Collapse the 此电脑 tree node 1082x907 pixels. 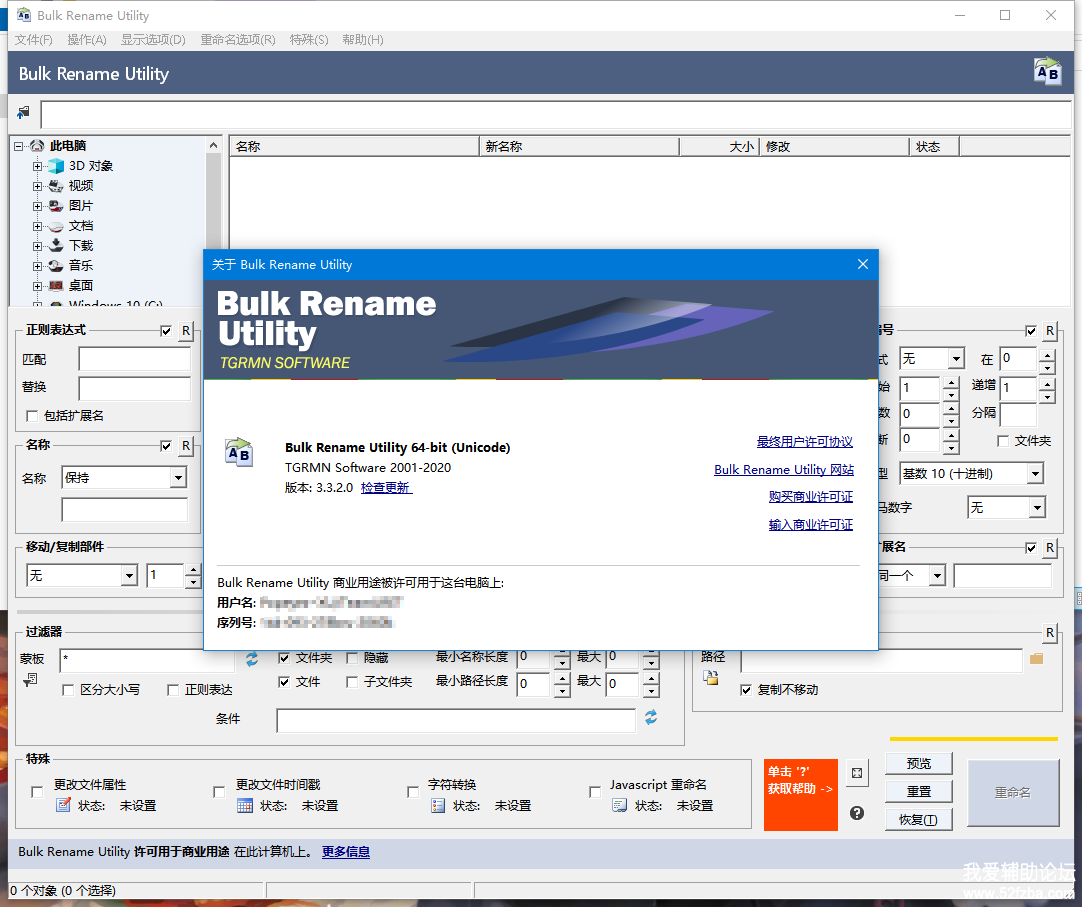(18, 146)
